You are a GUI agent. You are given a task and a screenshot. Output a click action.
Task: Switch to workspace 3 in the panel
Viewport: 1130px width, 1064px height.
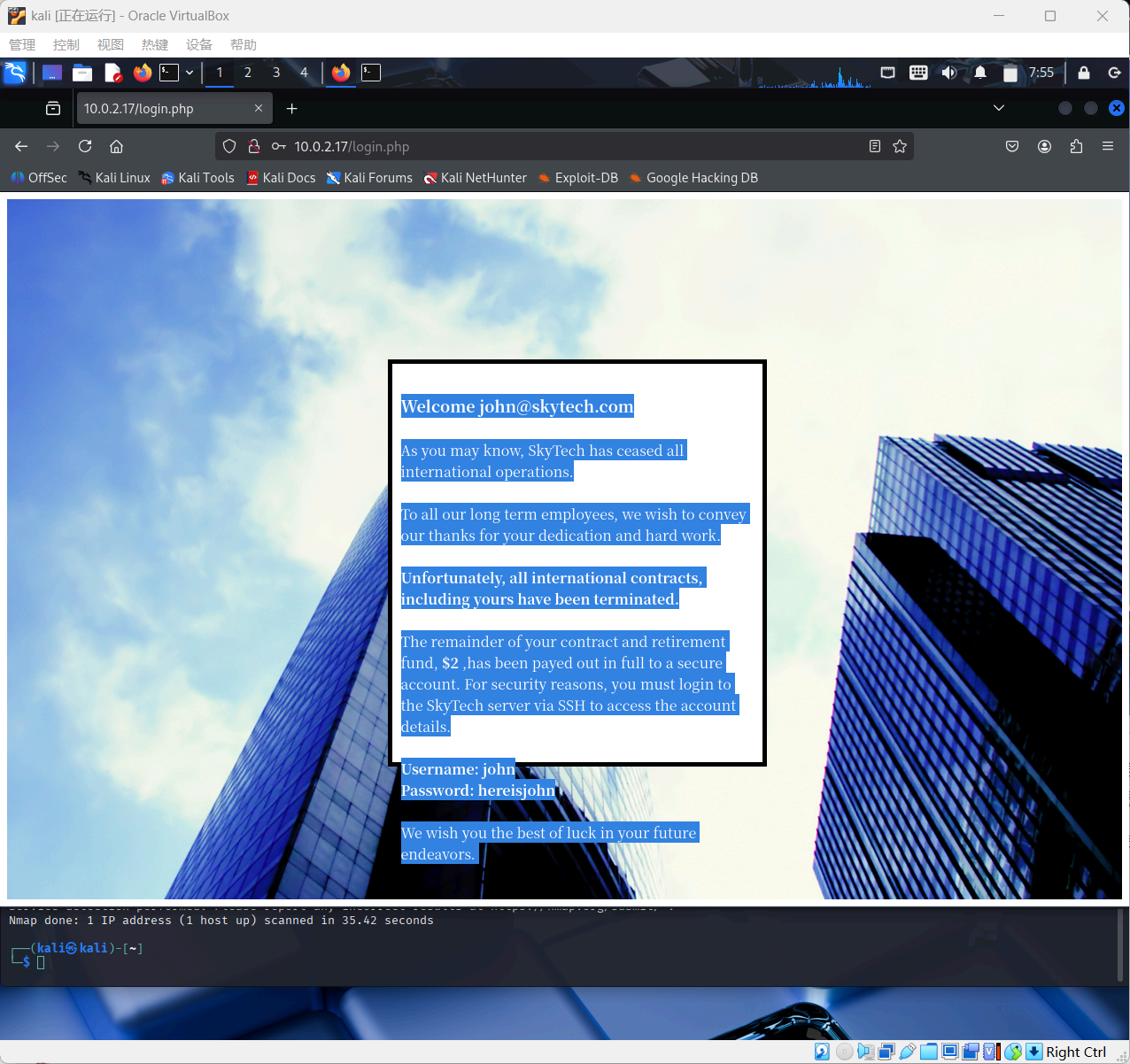click(x=276, y=73)
